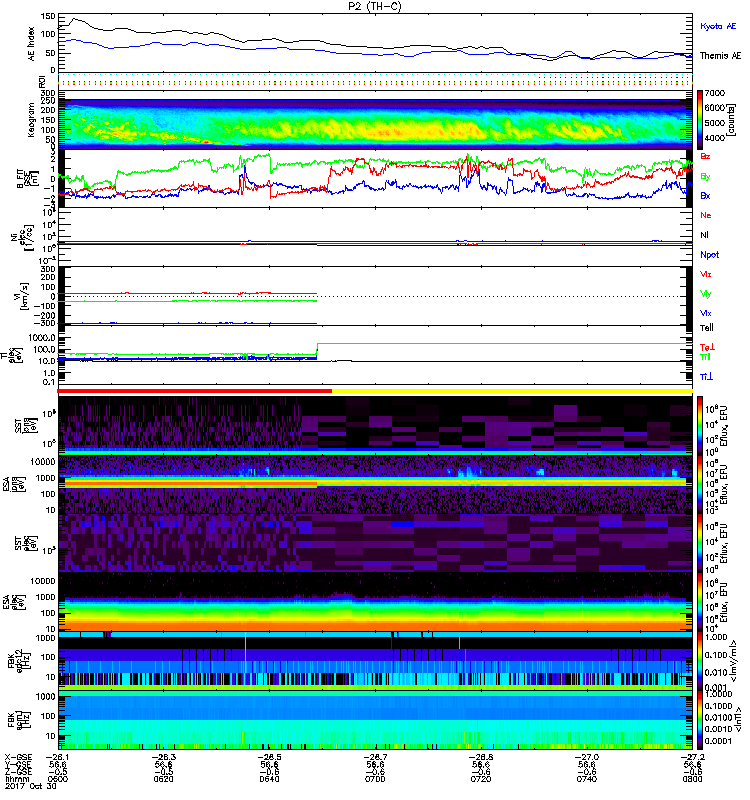The height and width of the screenshot is (800, 750).
Task: Click the Keogram axis label
Action: click(x=31, y=120)
